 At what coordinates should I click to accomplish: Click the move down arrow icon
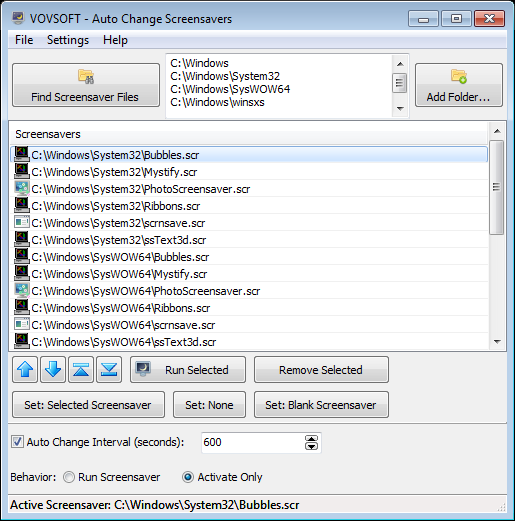(53, 370)
